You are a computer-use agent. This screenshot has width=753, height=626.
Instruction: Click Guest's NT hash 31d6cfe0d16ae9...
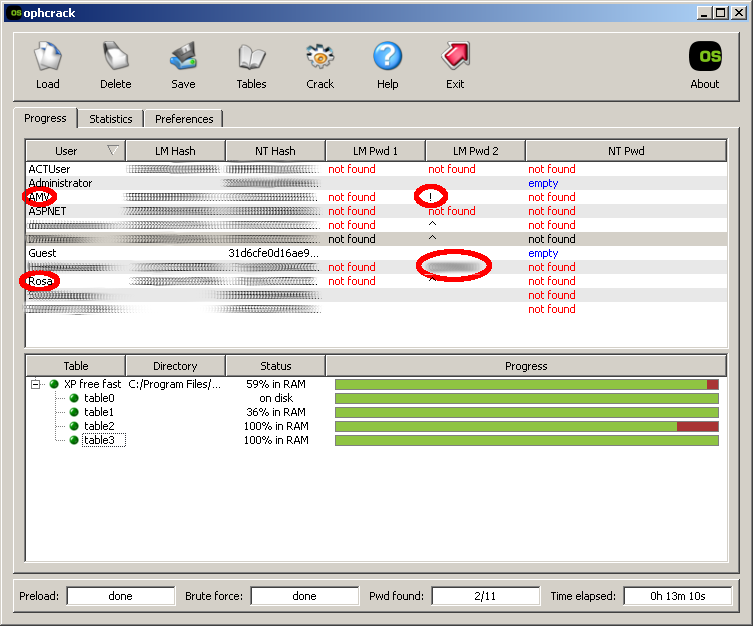coord(273,253)
